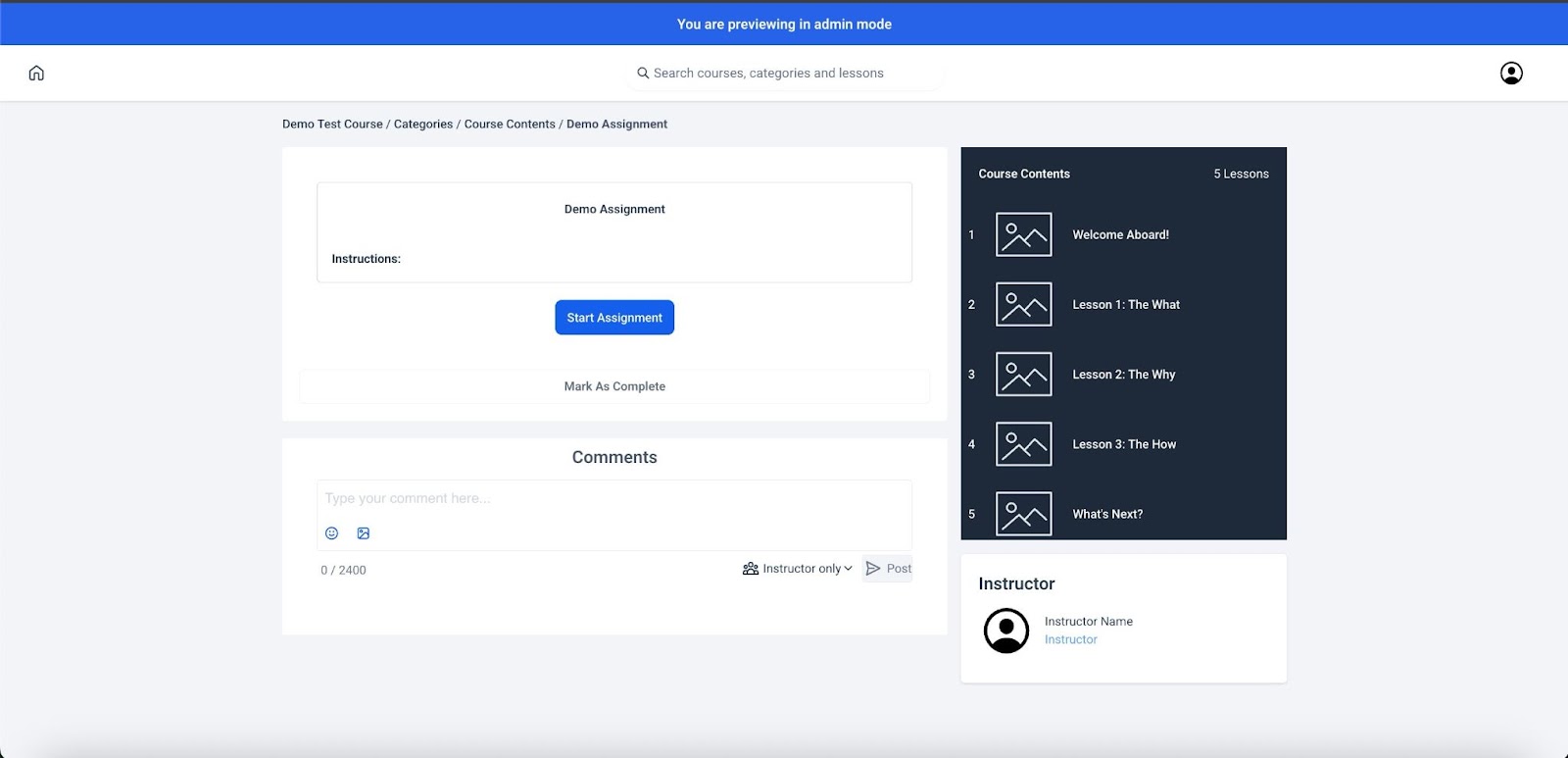
Task: Post the comment using Post button
Action: point(888,569)
